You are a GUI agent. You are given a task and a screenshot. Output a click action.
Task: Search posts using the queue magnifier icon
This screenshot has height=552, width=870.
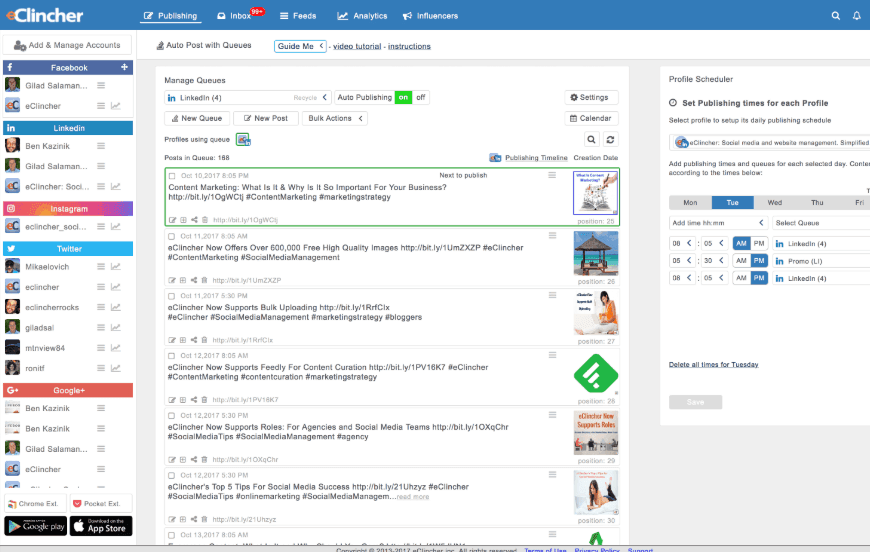(591, 140)
